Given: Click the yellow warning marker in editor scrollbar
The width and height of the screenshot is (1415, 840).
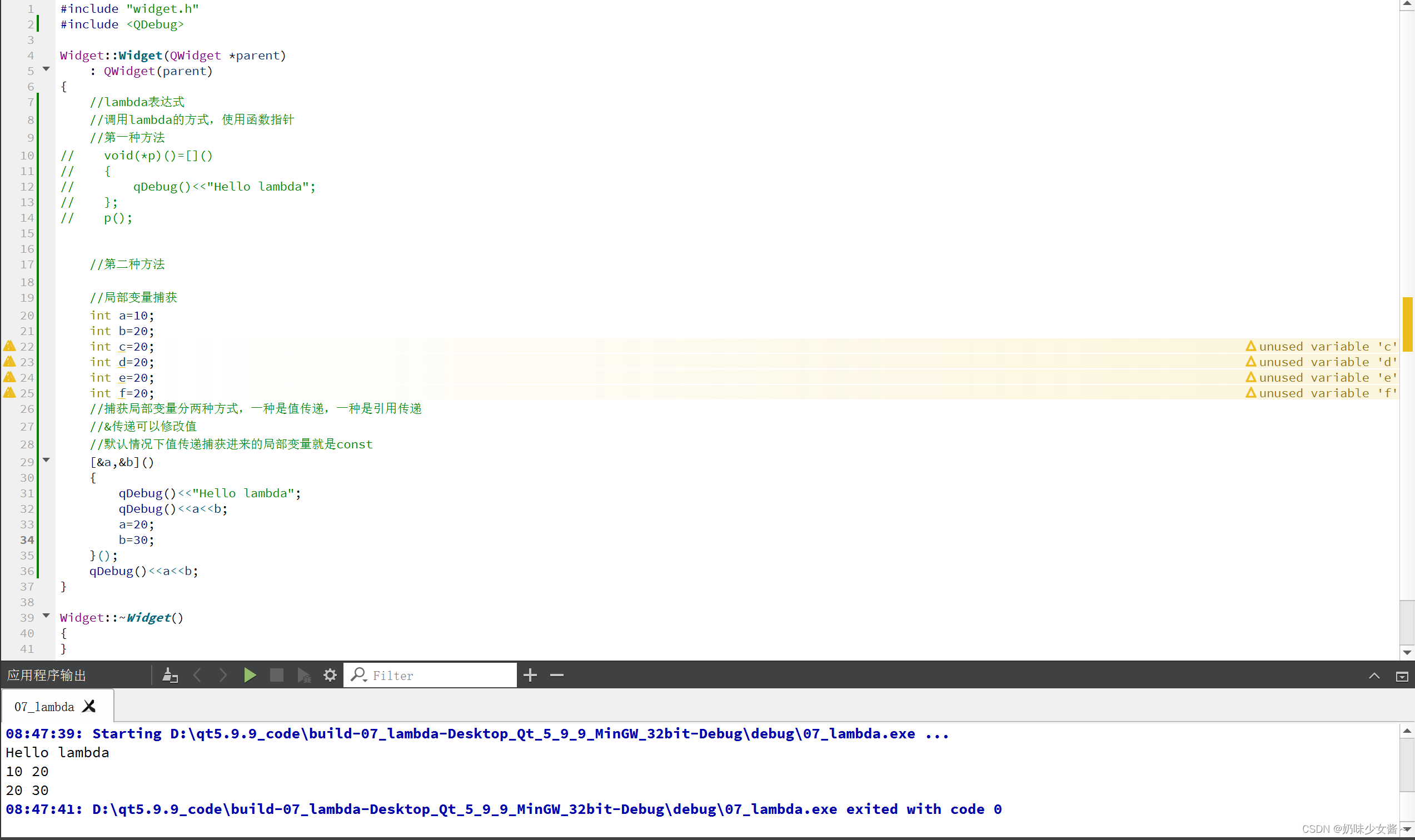Looking at the screenshot, I should pyautogui.click(x=1407, y=324).
